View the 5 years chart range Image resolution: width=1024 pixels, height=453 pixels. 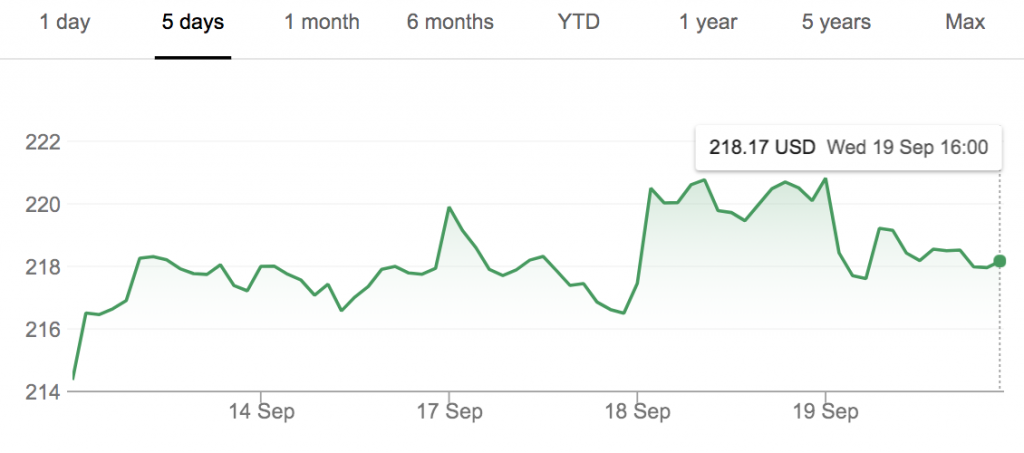(x=837, y=23)
